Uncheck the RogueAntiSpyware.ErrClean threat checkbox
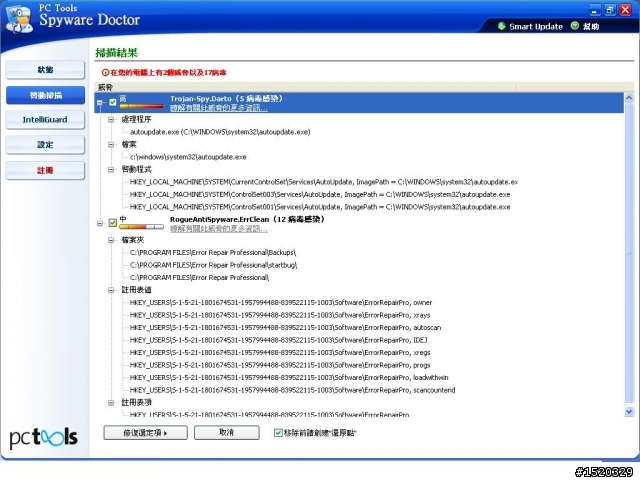 tap(113, 223)
